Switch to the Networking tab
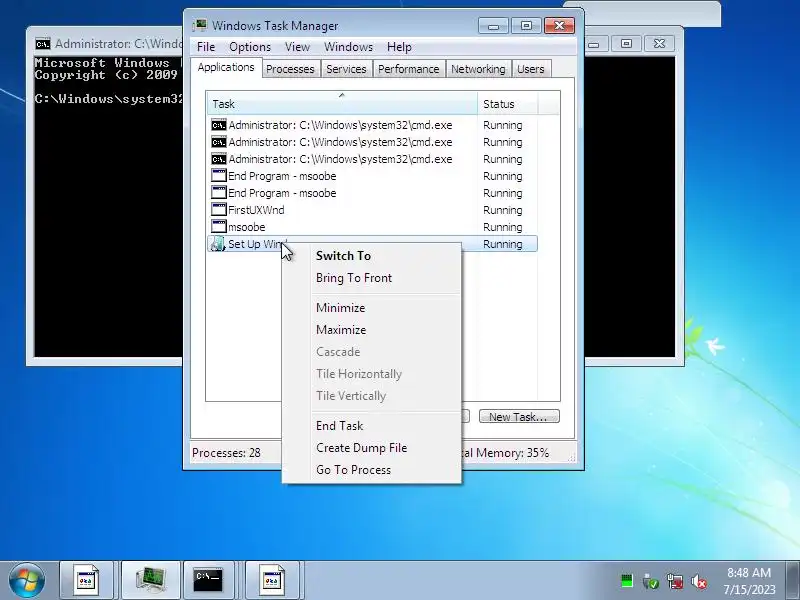Viewport: 800px width, 600px height. [478, 69]
